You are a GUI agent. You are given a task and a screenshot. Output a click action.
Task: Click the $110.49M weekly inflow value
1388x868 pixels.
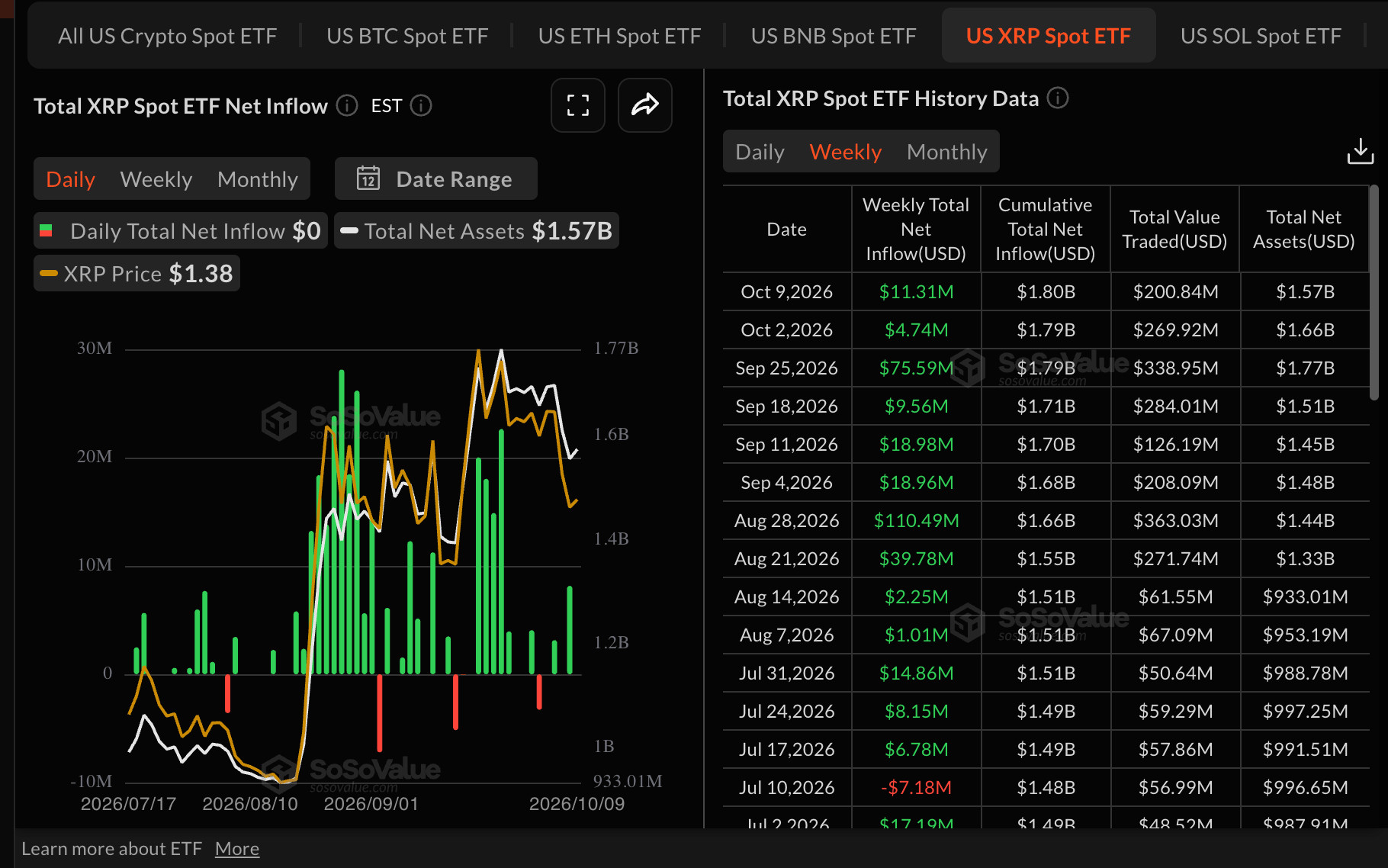pyautogui.click(x=916, y=520)
